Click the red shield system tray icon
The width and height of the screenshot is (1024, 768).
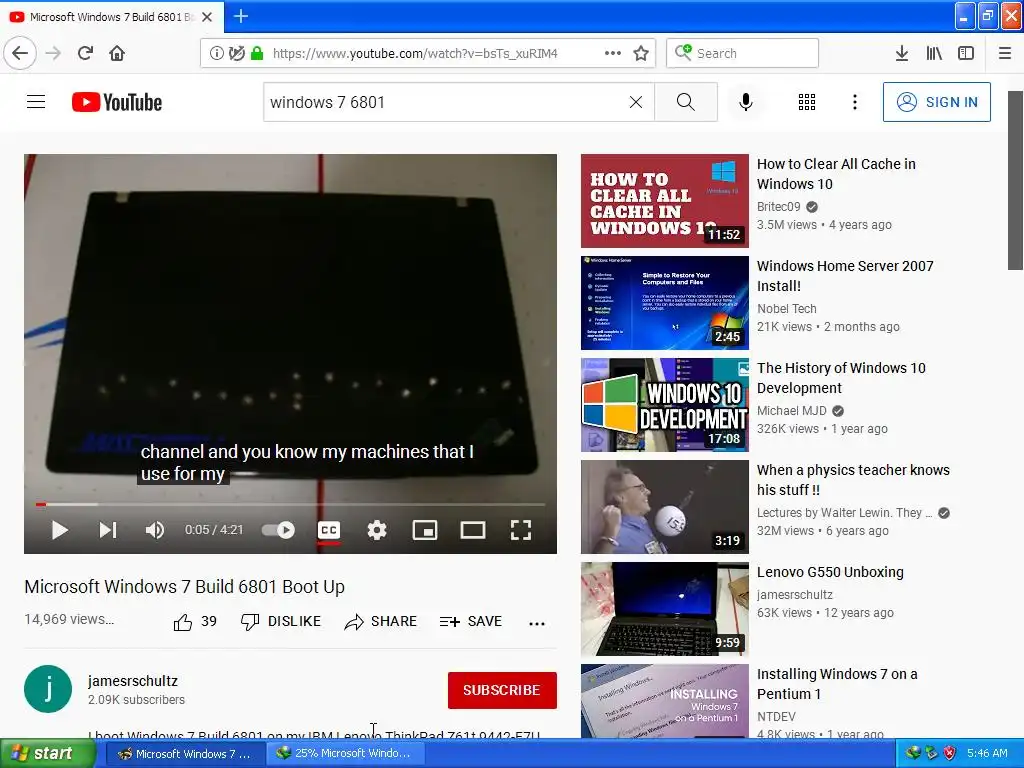tap(949, 753)
